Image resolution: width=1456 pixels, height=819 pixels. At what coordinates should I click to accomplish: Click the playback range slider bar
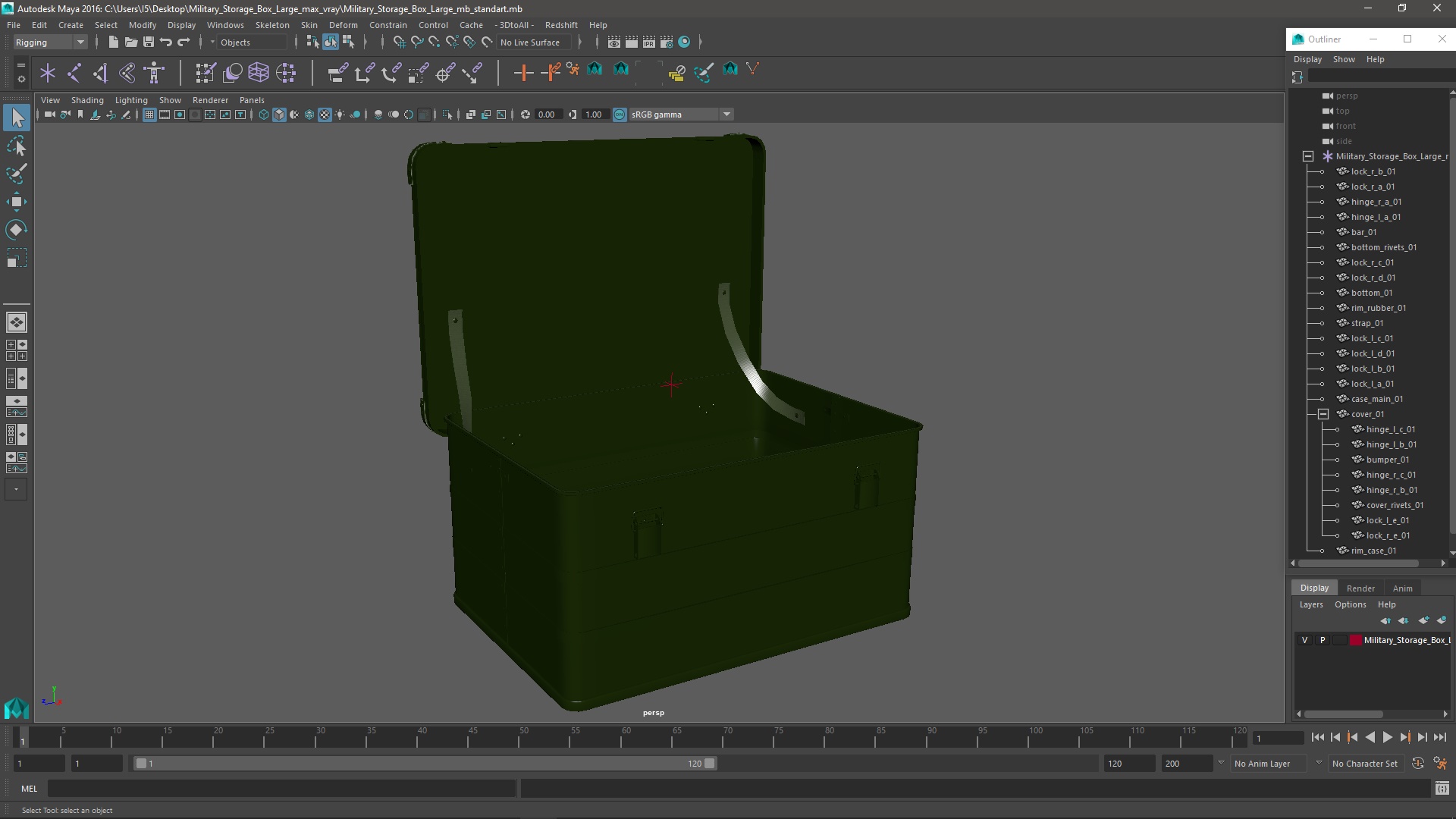425,764
